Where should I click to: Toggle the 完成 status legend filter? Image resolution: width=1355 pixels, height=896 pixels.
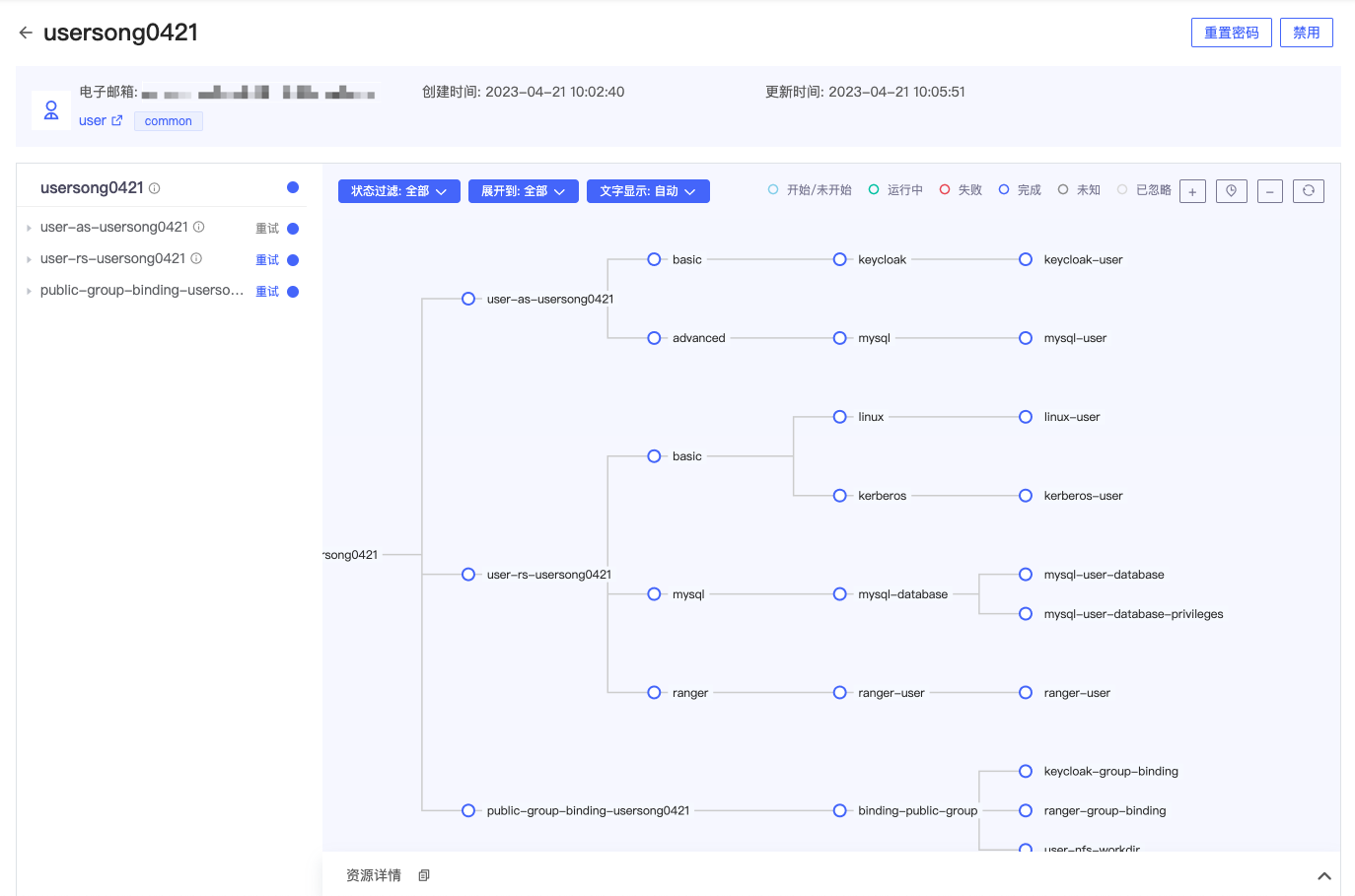coord(1020,190)
